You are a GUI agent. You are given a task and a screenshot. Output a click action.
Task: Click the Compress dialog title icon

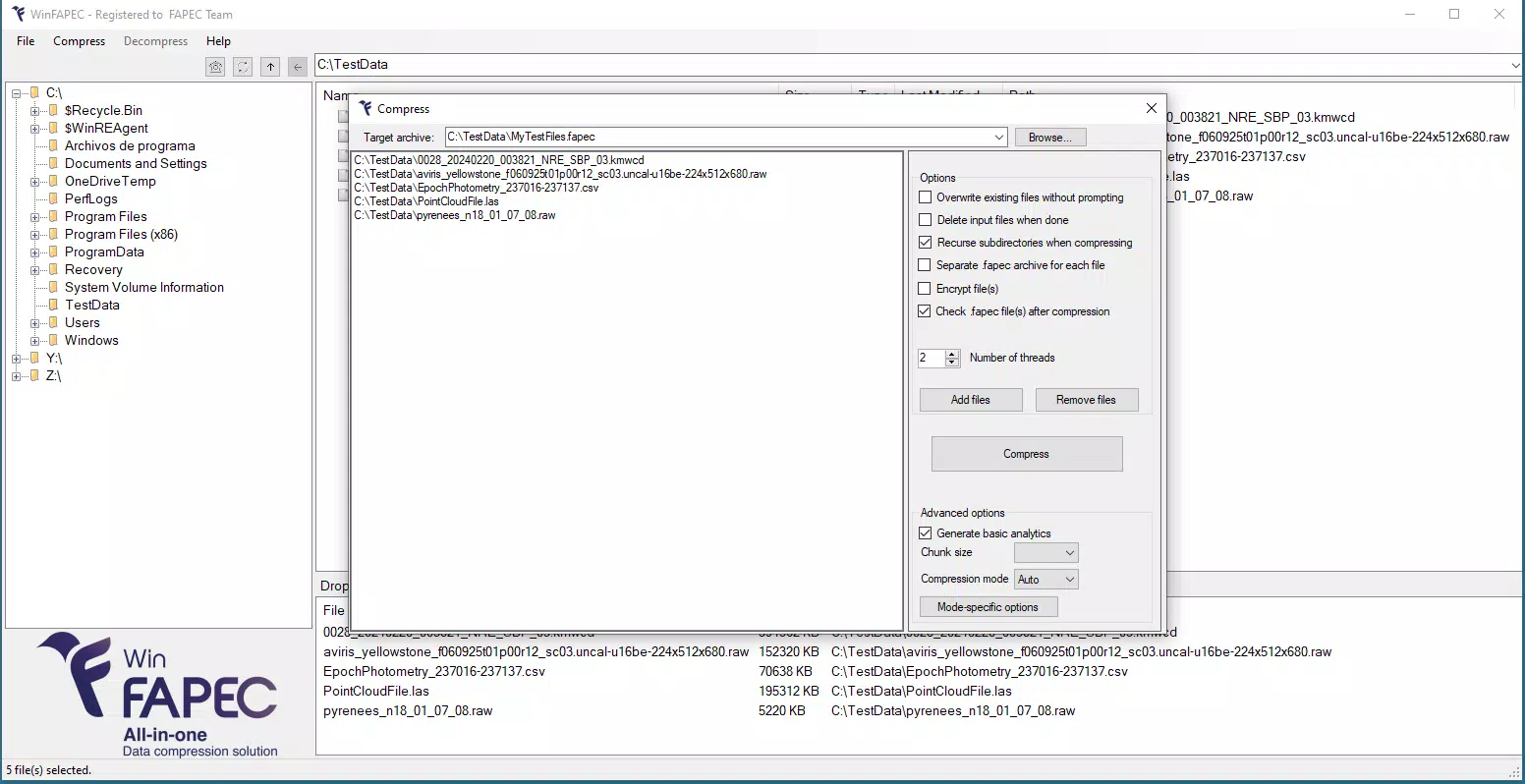coord(366,108)
